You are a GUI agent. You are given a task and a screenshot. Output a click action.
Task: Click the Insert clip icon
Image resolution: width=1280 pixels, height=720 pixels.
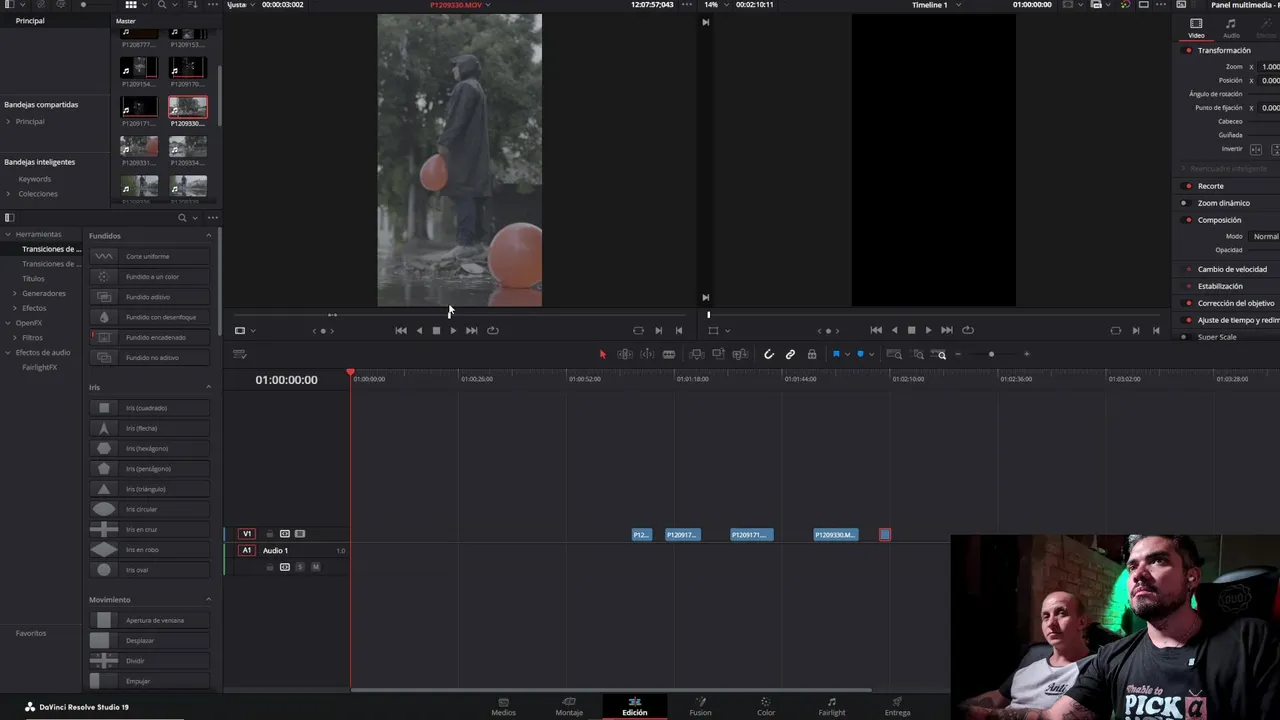point(697,354)
